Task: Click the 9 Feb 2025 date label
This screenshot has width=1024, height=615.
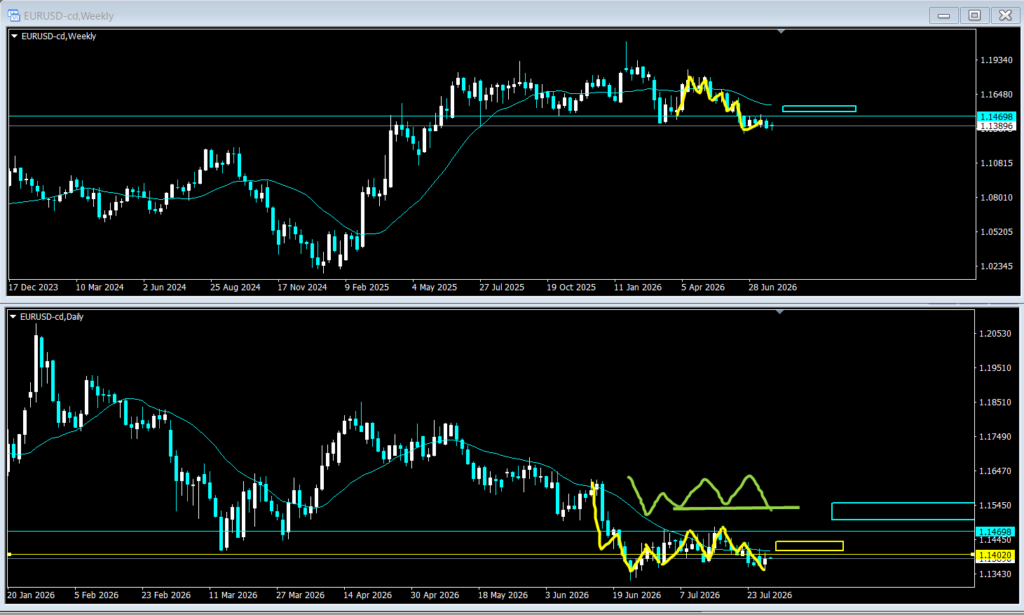Action: click(367, 287)
